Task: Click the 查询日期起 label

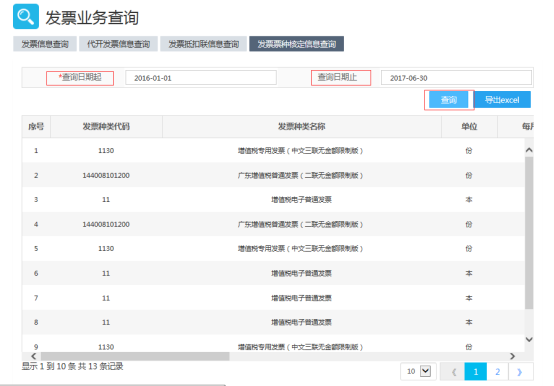Action: (80, 77)
